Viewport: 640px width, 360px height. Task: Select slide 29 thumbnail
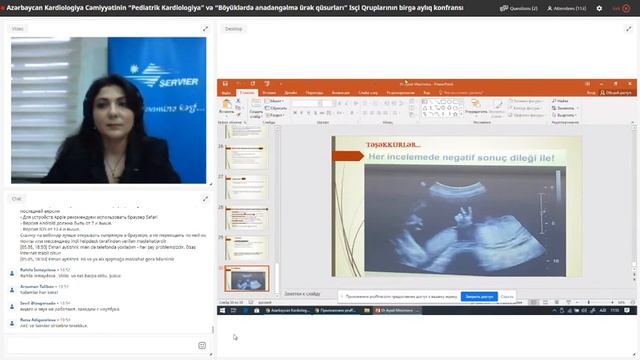tap(247, 248)
